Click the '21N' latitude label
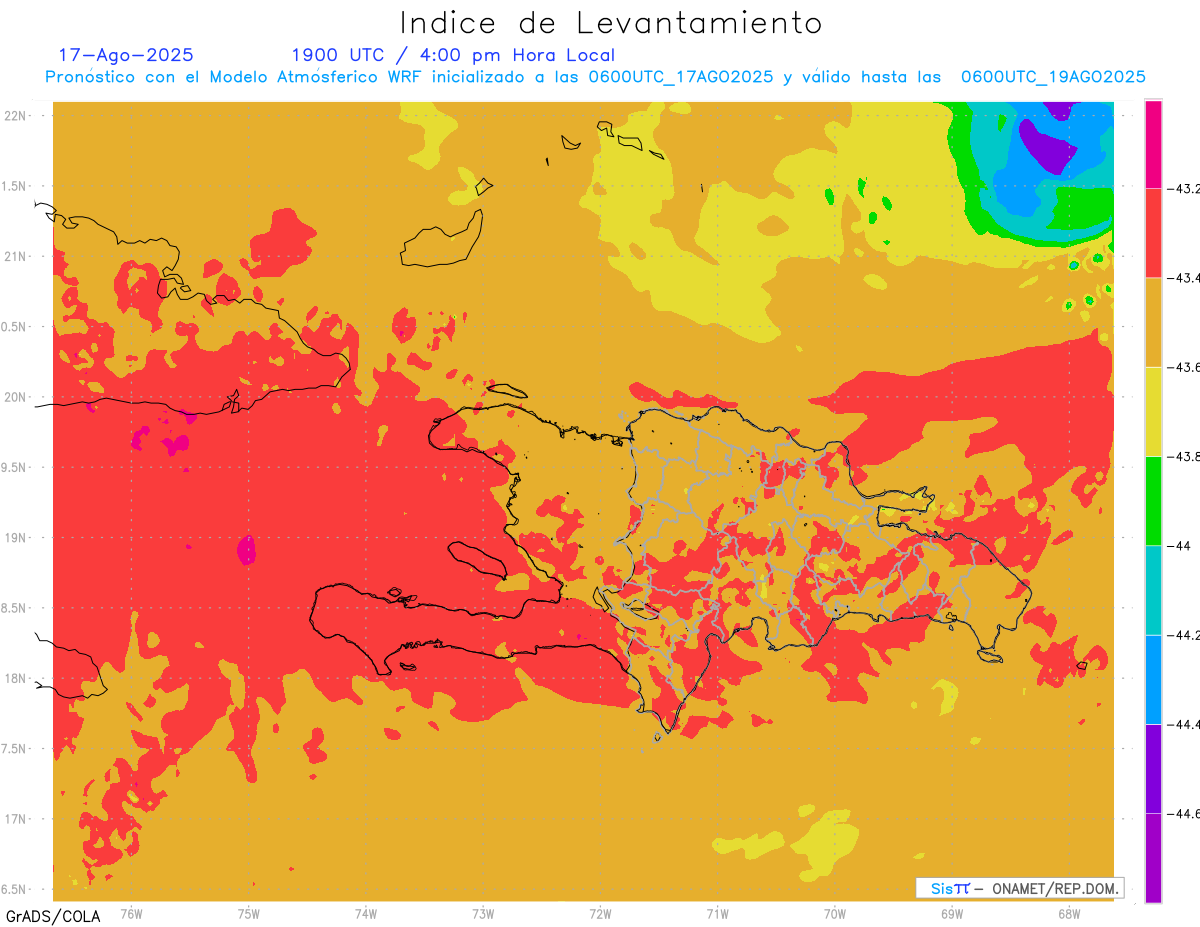1200x927 pixels. [x=15, y=256]
